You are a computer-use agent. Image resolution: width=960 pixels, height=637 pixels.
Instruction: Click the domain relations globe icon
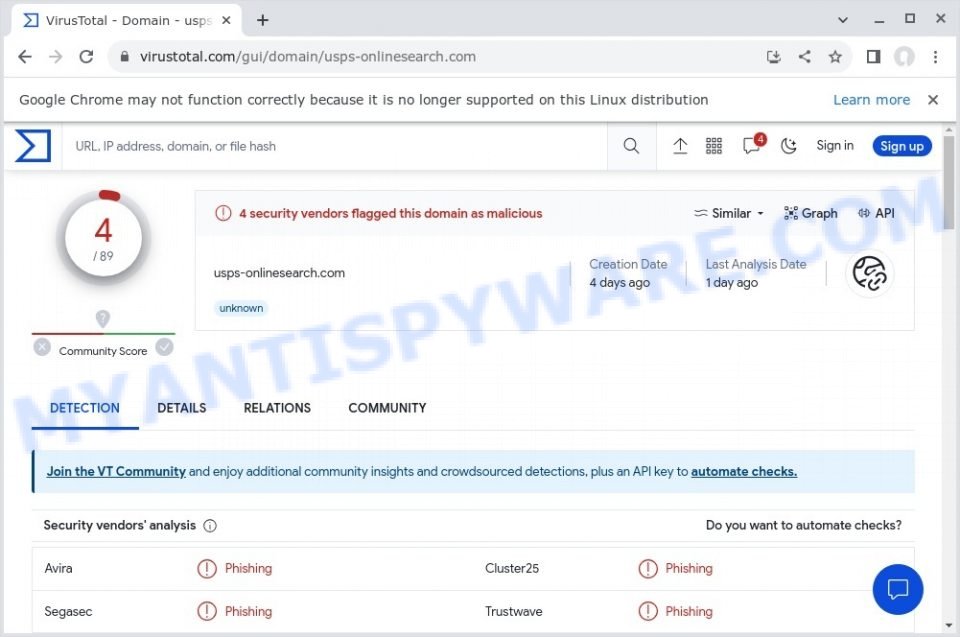(869, 273)
